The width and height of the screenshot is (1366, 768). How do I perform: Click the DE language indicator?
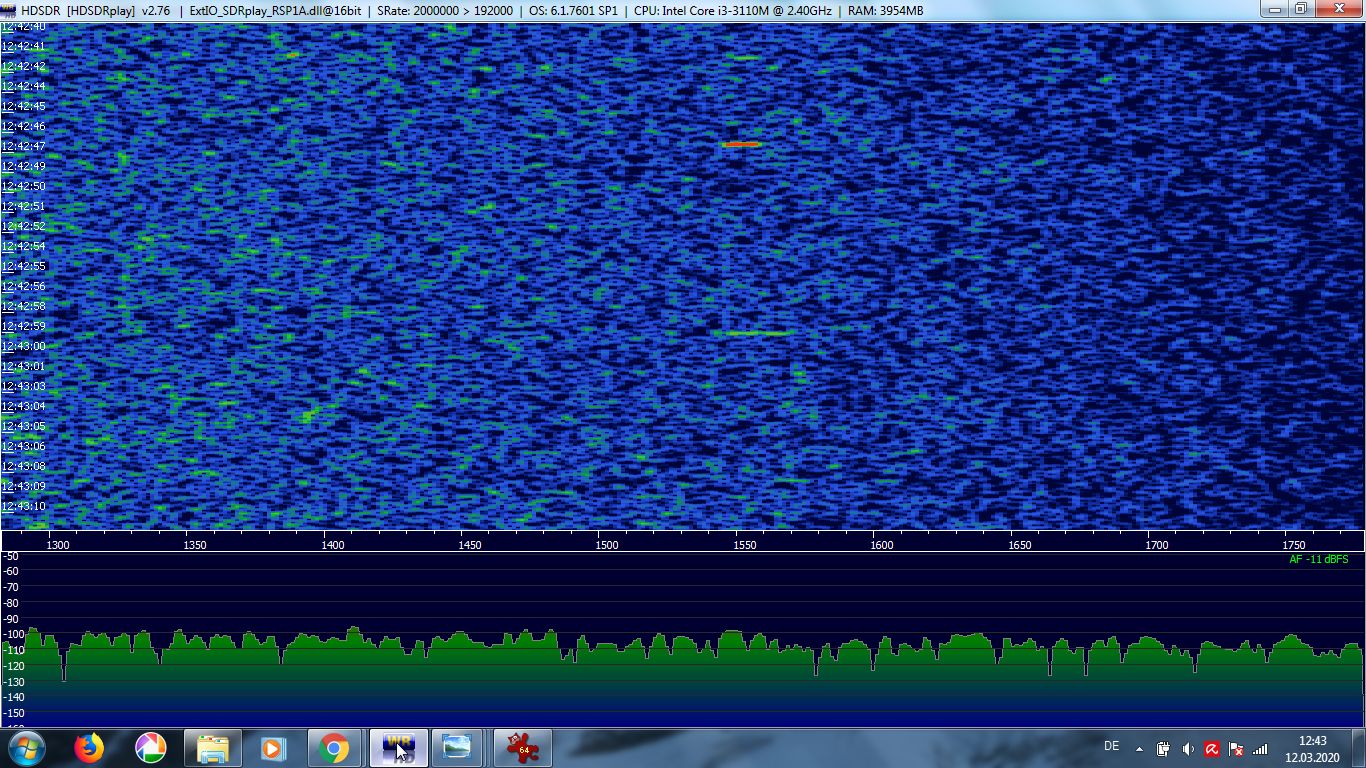coord(1111,746)
